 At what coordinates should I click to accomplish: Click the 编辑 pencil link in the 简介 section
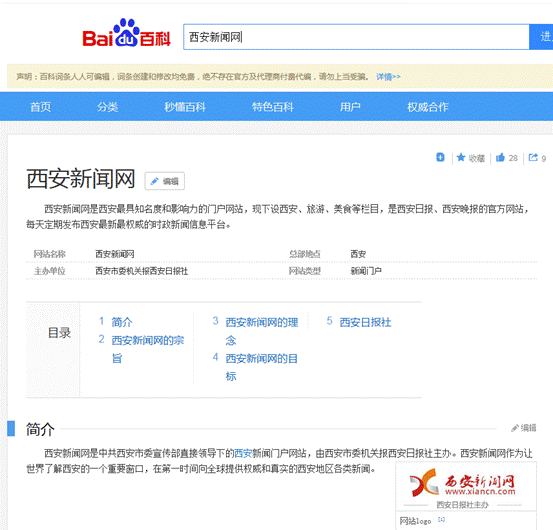(x=524, y=428)
